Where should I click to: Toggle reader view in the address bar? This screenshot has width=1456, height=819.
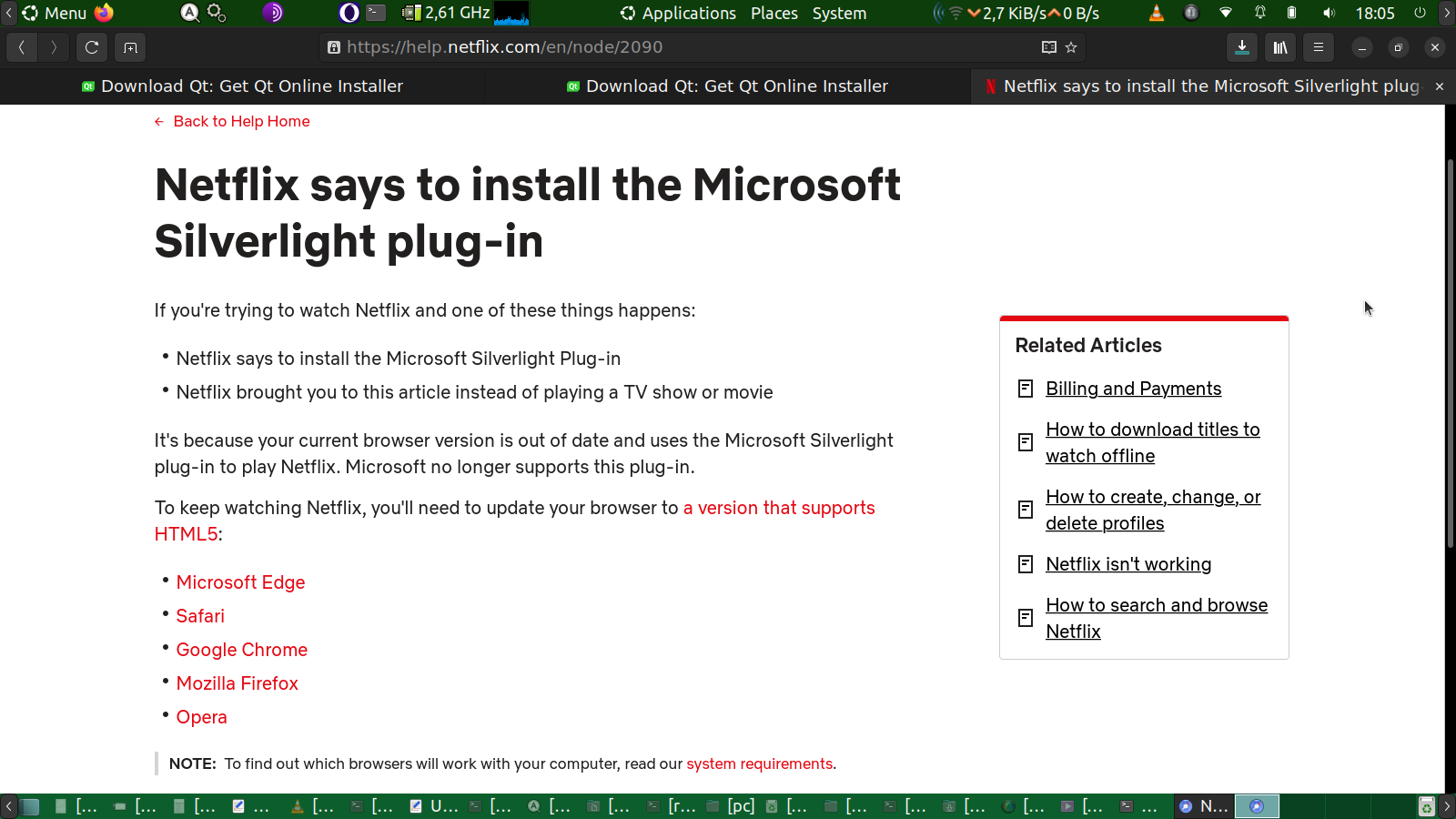pos(1049,47)
